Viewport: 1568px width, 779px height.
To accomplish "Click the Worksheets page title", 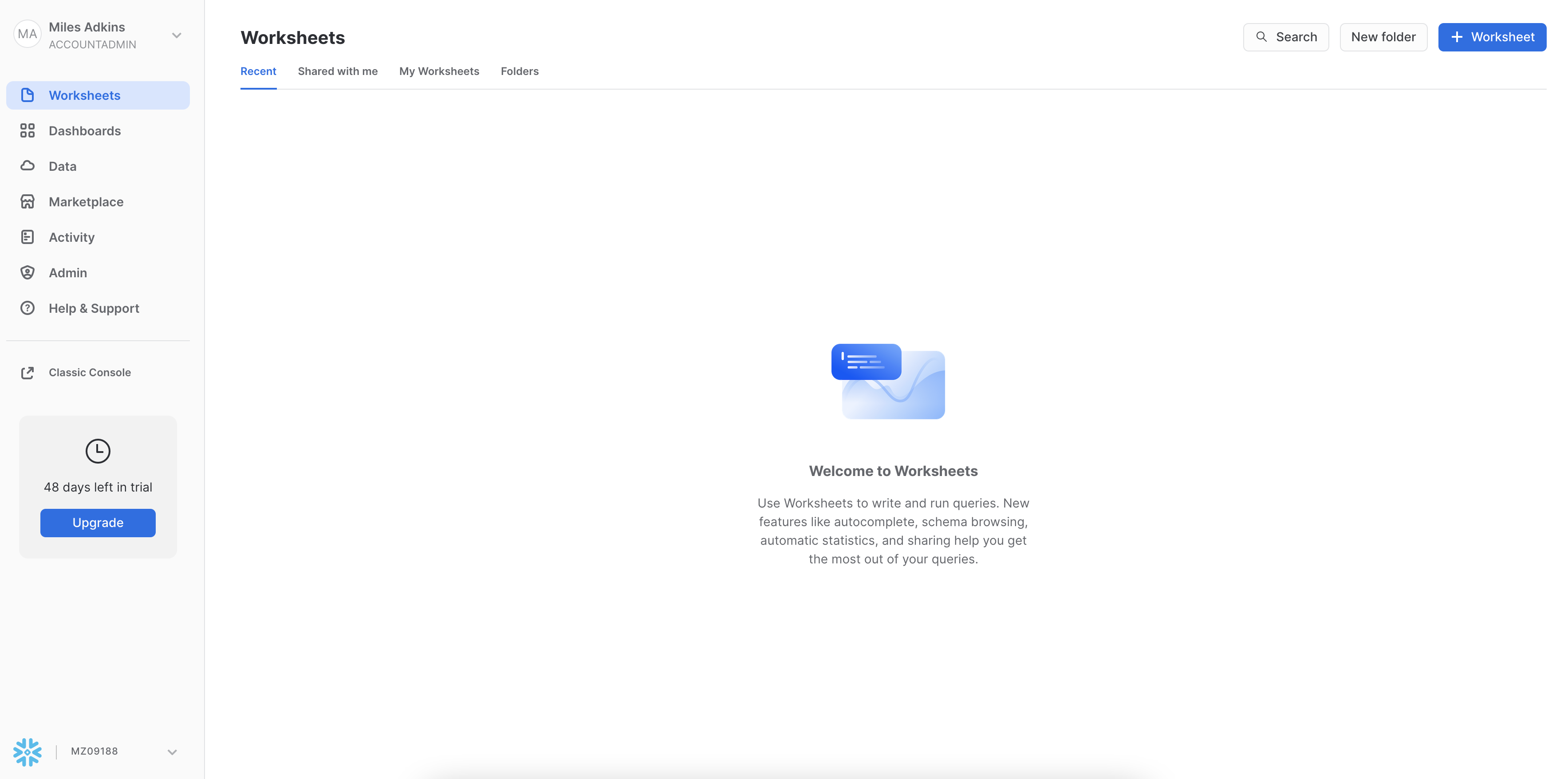I will [x=293, y=38].
